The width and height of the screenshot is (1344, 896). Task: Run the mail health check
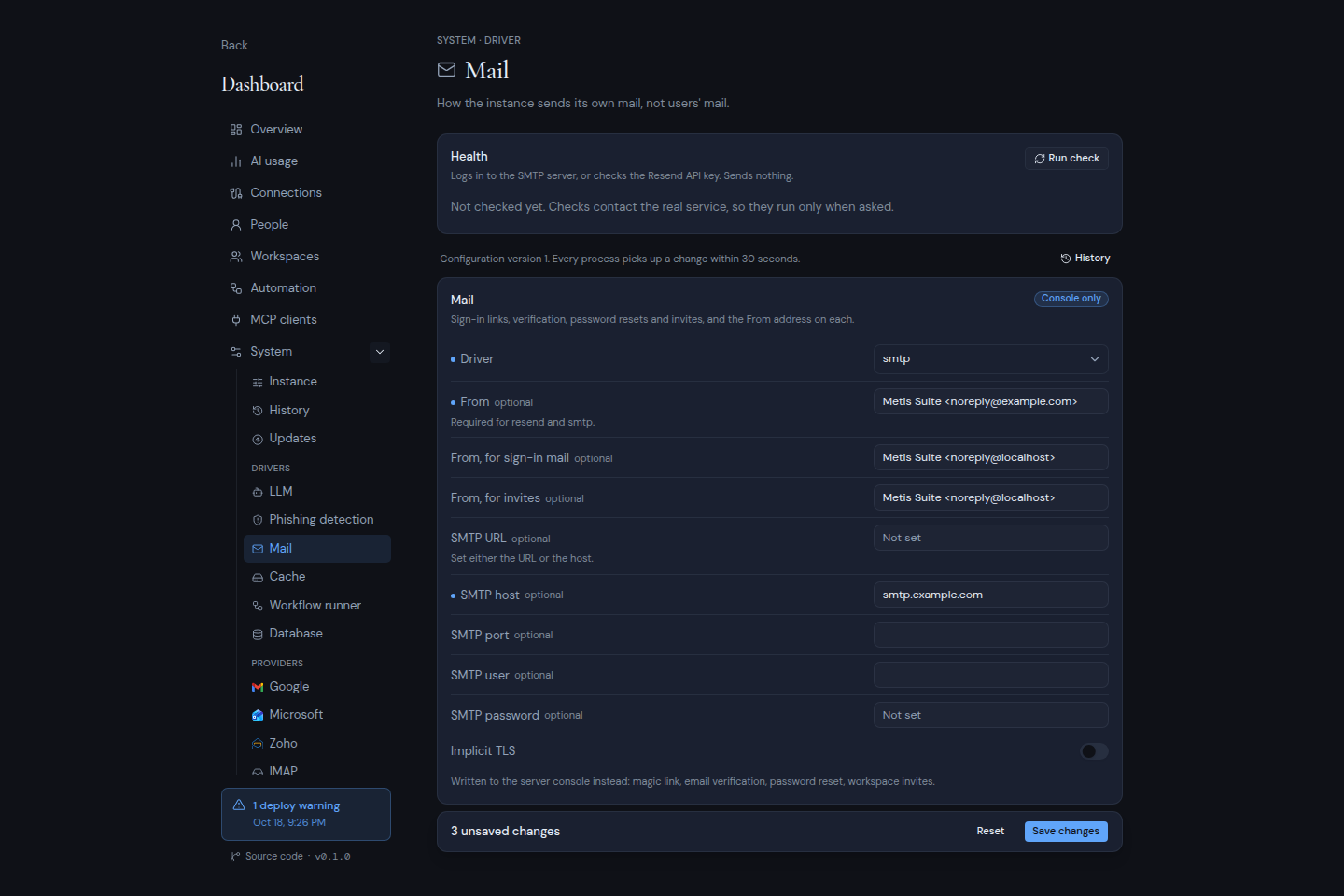(1067, 159)
